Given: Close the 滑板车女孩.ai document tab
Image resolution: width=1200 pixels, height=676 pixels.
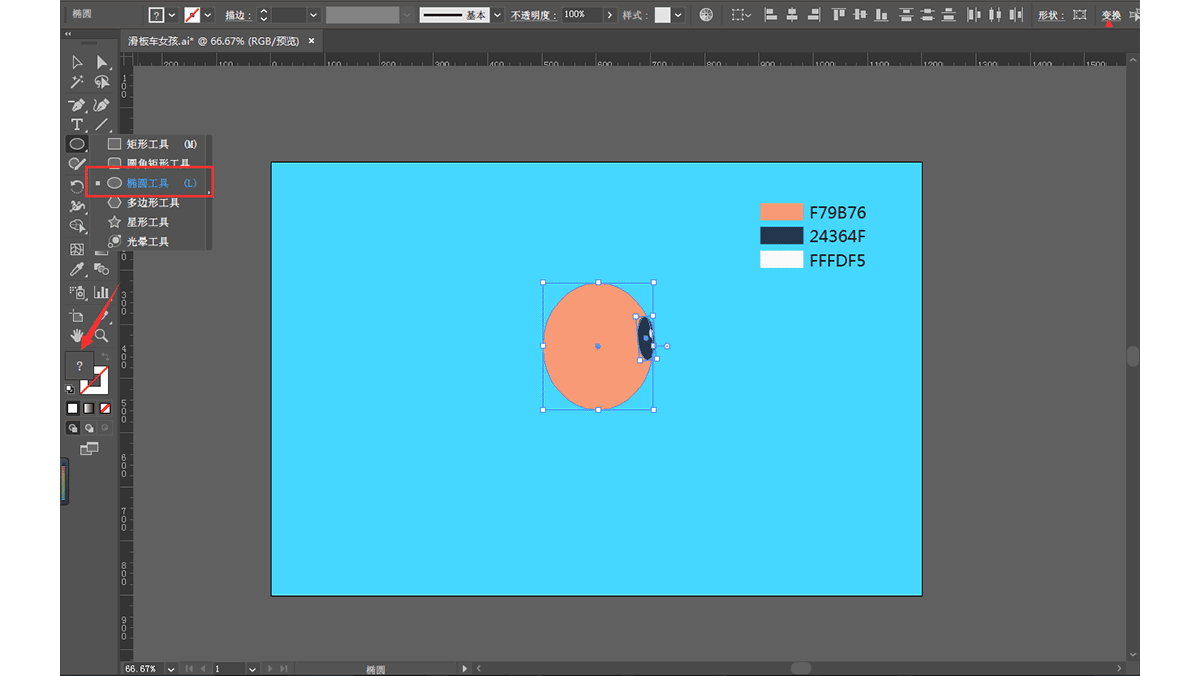Looking at the screenshot, I should [x=311, y=41].
